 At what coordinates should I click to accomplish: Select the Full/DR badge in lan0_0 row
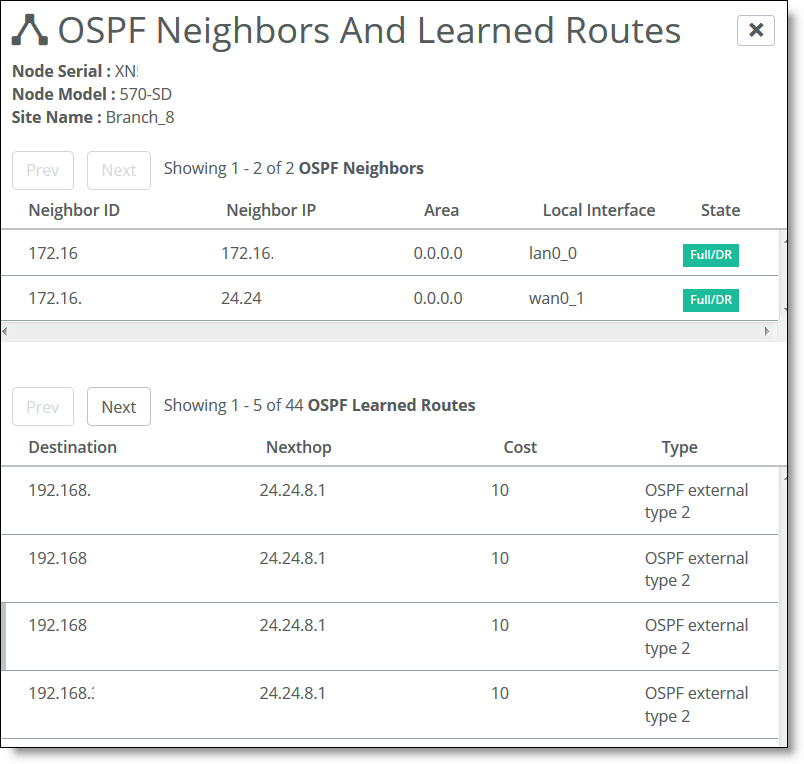711,255
